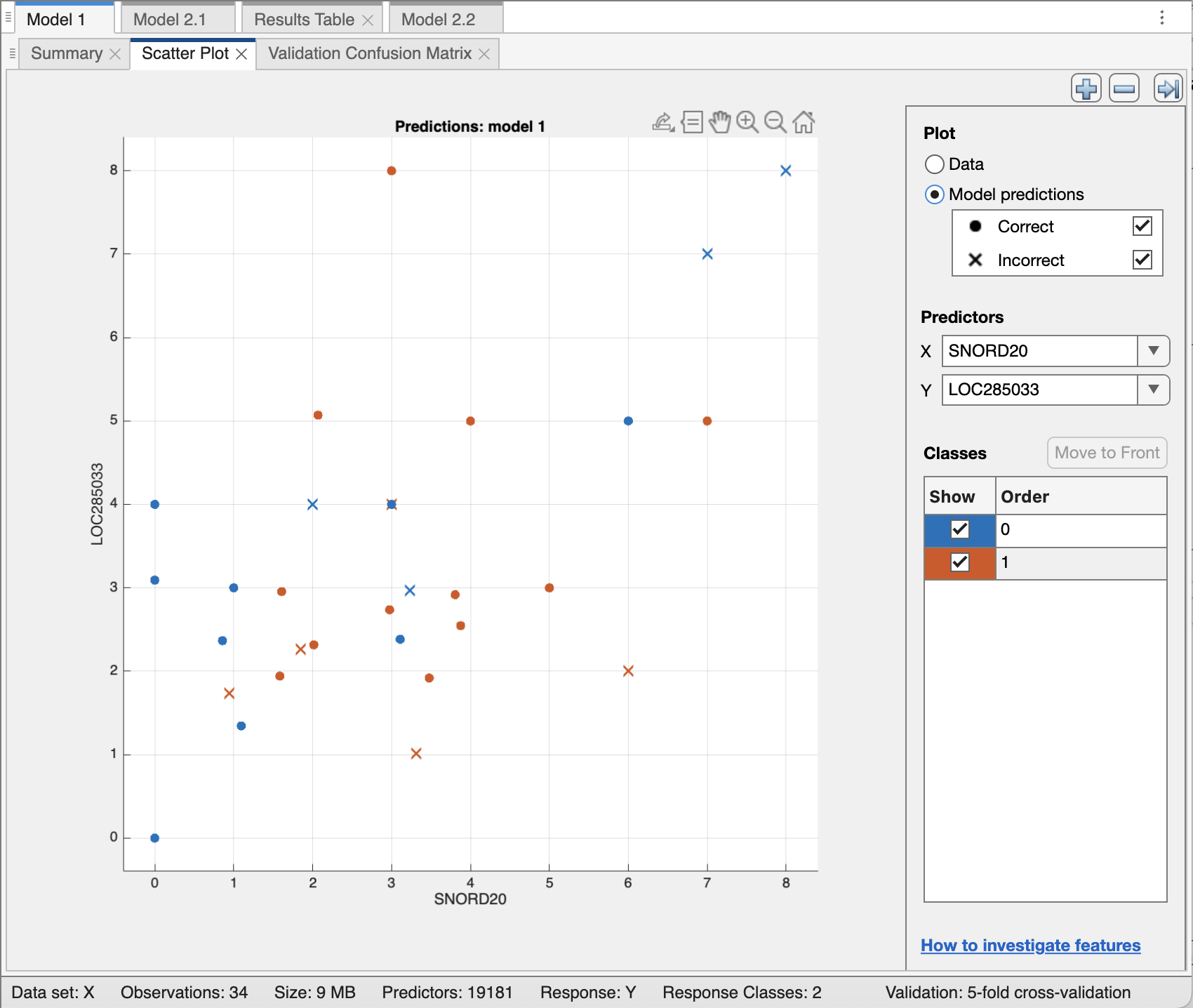Click the Data Tips icon
This screenshot has width=1193, height=1008.
(692, 122)
